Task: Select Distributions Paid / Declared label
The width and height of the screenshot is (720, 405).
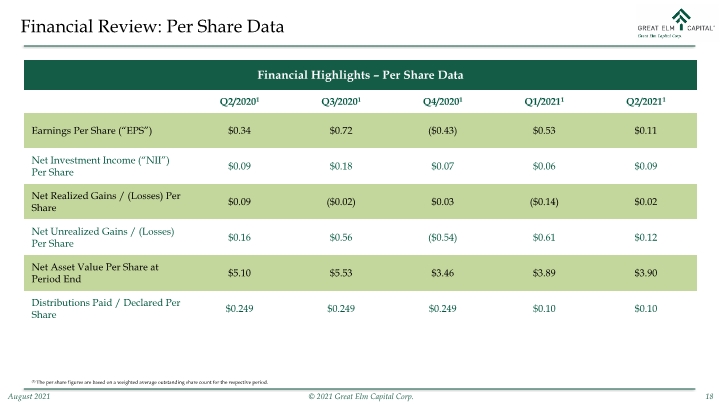Action: click(106, 309)
